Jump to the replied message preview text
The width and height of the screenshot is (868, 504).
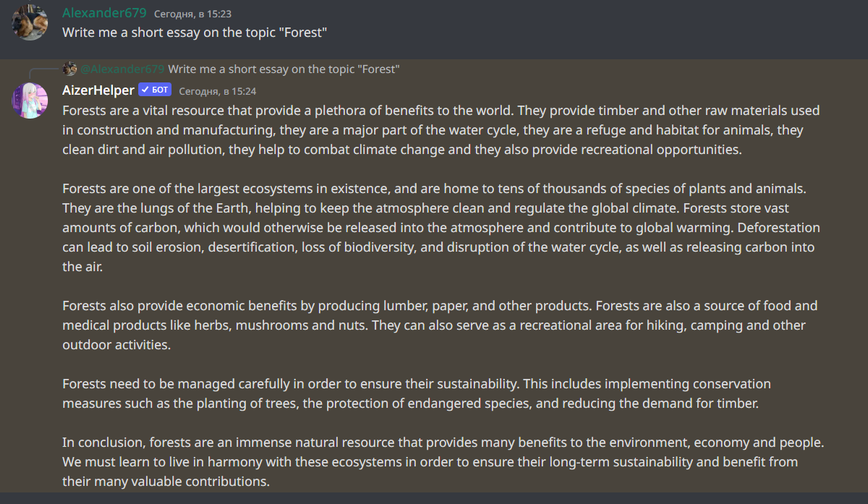tap(283, 69)
